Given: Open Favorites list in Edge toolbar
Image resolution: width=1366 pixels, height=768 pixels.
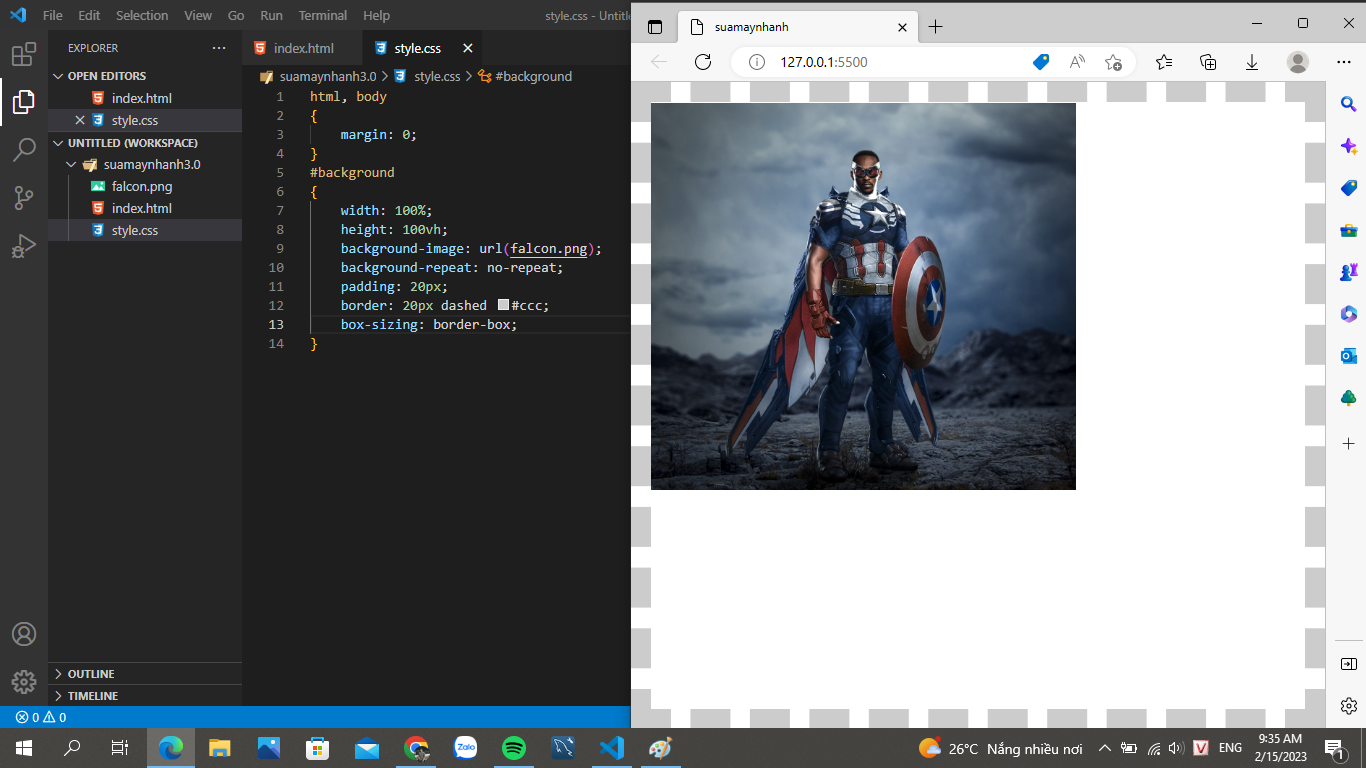Looking at the screenshot, I should pos(1164,62).
